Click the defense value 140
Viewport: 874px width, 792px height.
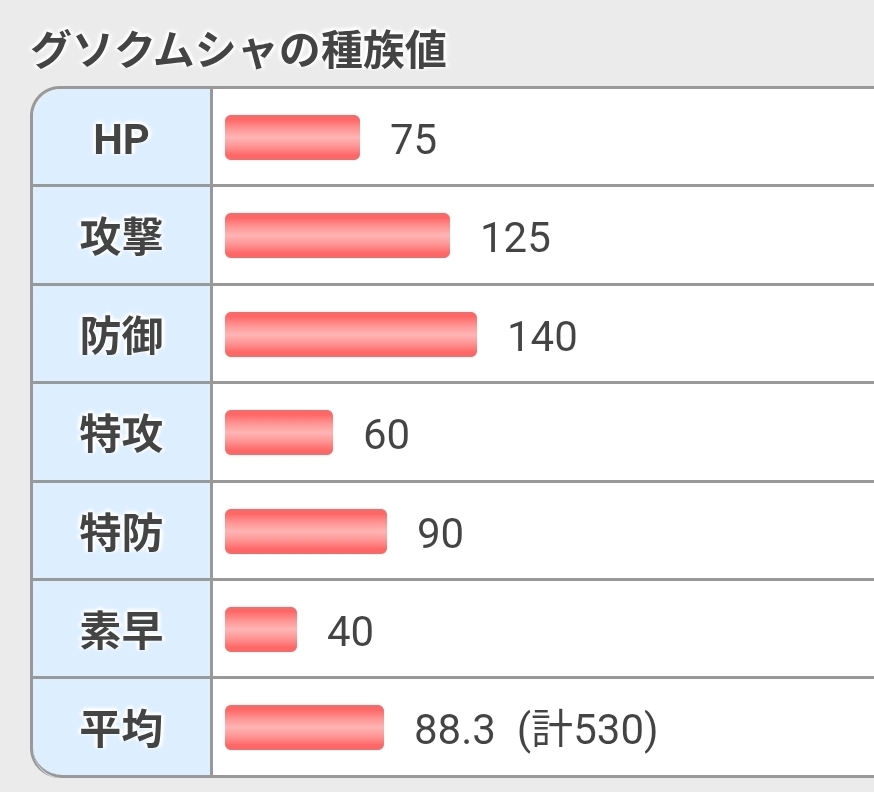543,336
